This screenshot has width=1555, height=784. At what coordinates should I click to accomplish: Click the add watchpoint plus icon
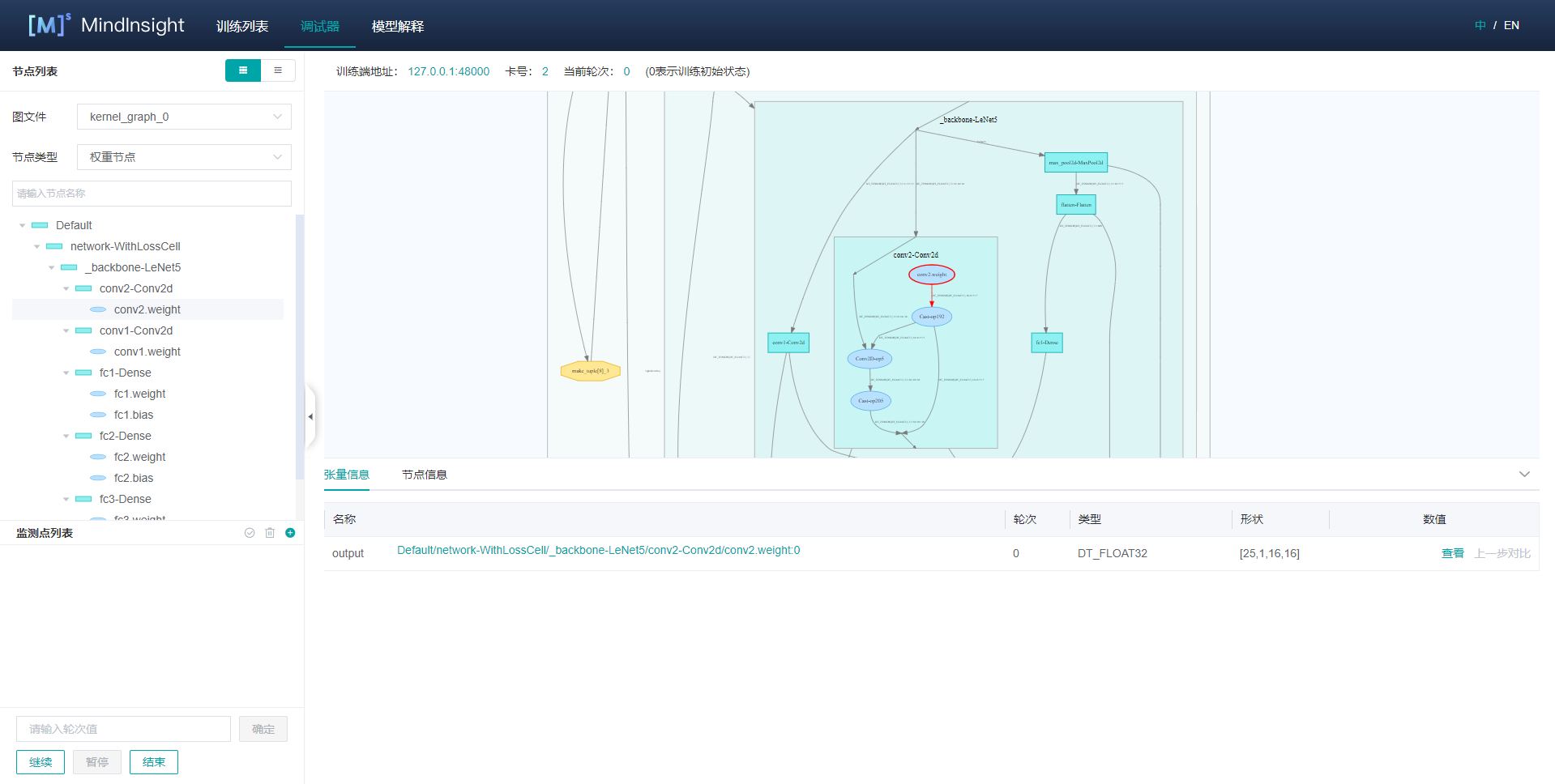pyautogui.click(x=290, y=533)
